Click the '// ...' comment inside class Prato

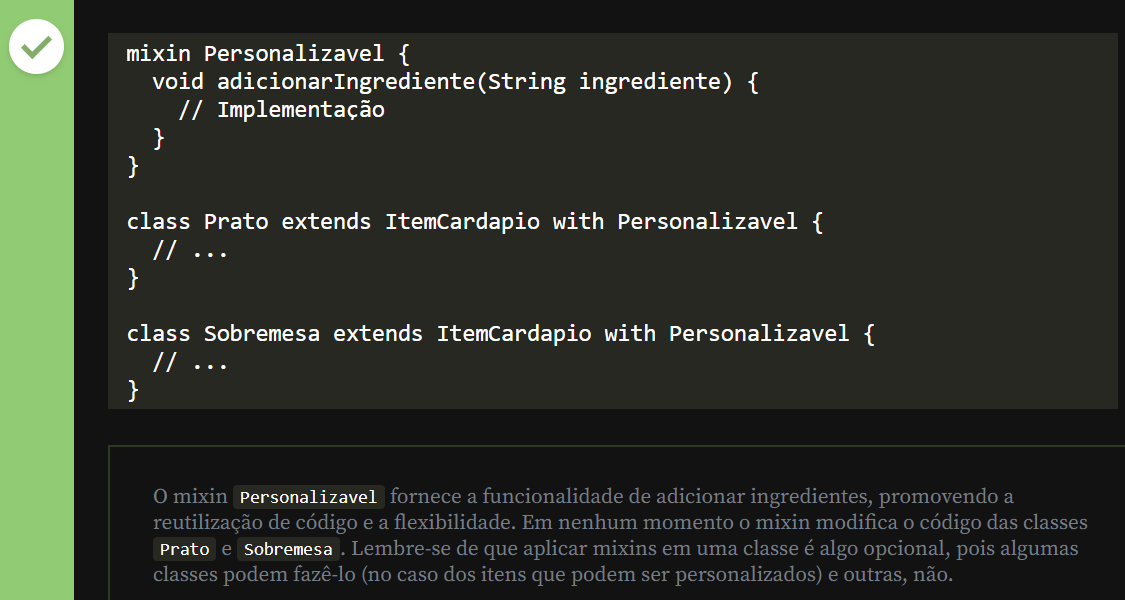[x=190, y=249]
